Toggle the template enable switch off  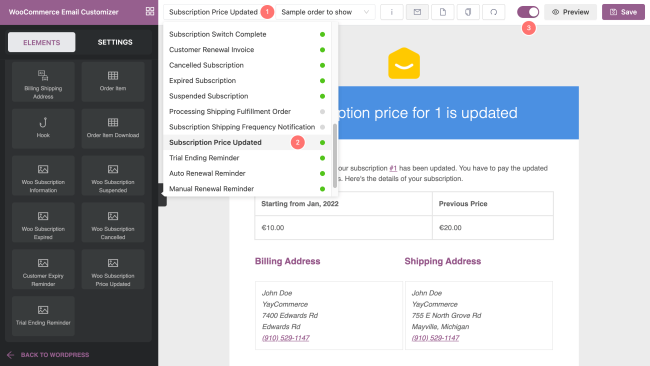coord(528,12)
